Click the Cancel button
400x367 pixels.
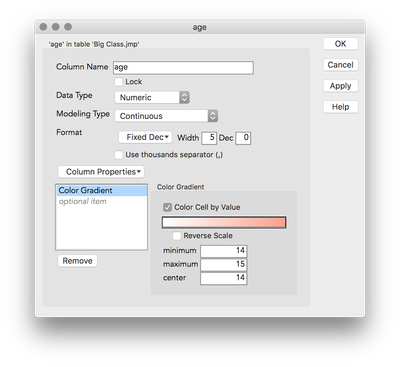pos(340,65)
